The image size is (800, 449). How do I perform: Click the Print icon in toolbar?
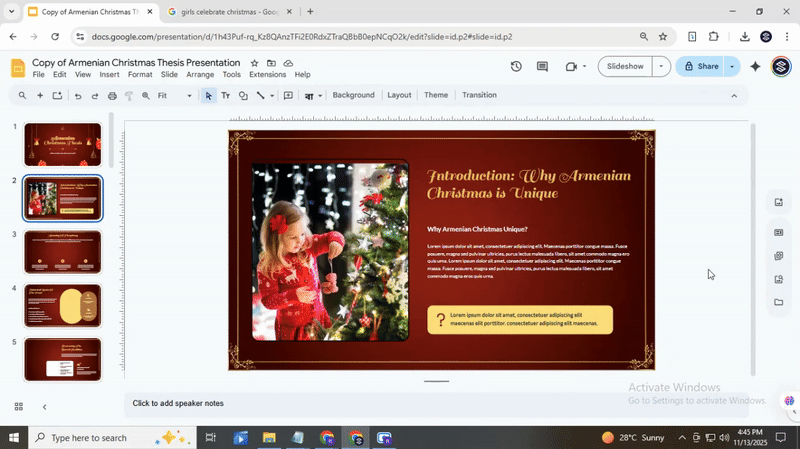112,96
